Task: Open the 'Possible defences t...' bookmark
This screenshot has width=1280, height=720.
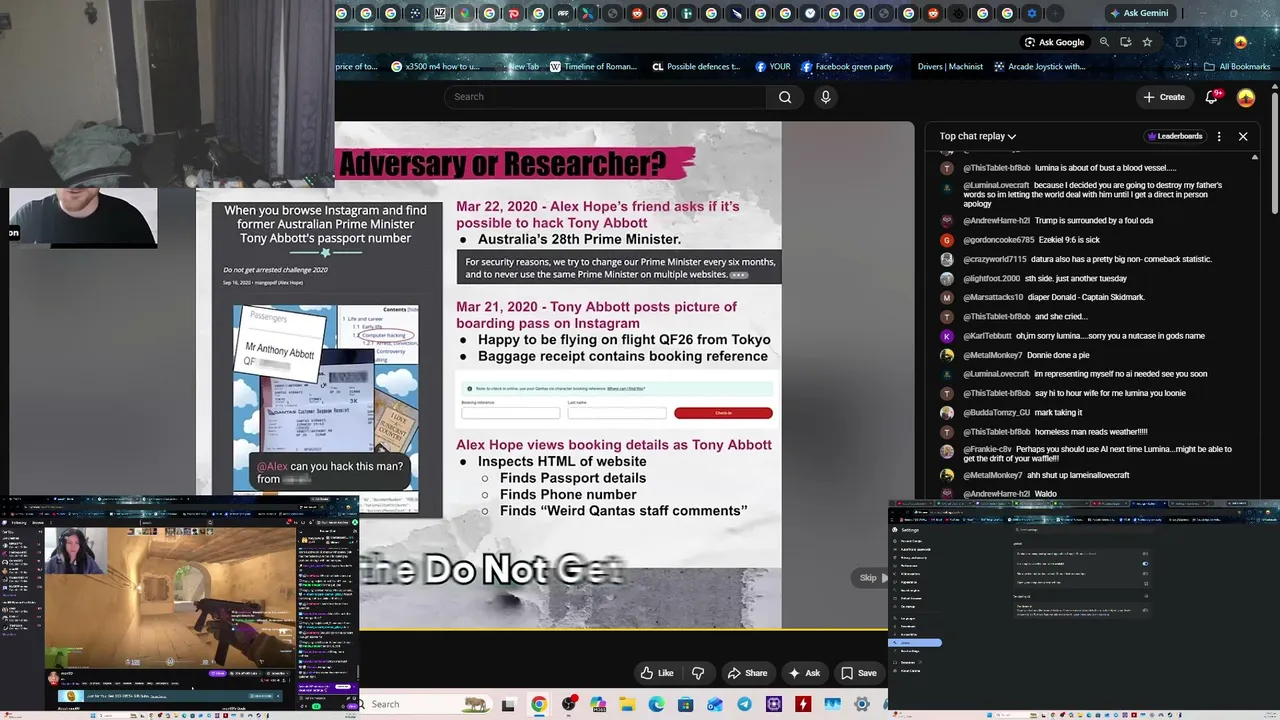Action: (x=696, y=67)
